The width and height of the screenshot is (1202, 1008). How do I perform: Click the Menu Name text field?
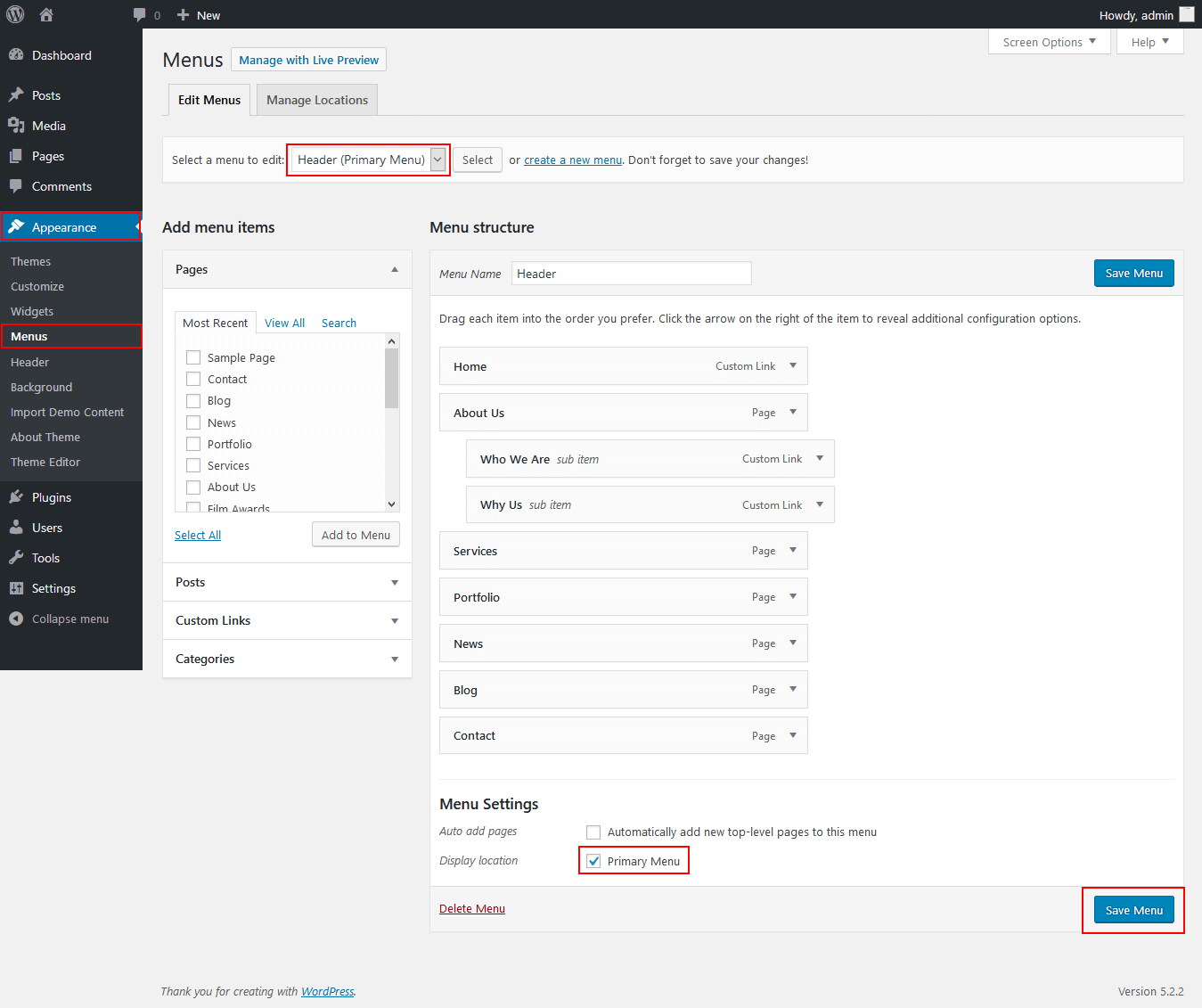click(632, 274)
